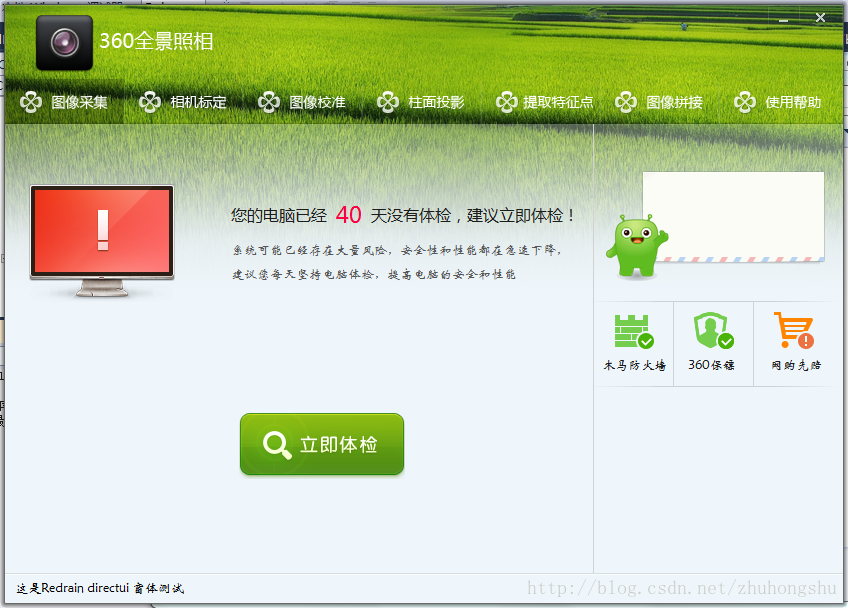The height and width of the screenshot is (608, 848).
Task: Click the 360全景照相 title text
Action: click(156, 41)
